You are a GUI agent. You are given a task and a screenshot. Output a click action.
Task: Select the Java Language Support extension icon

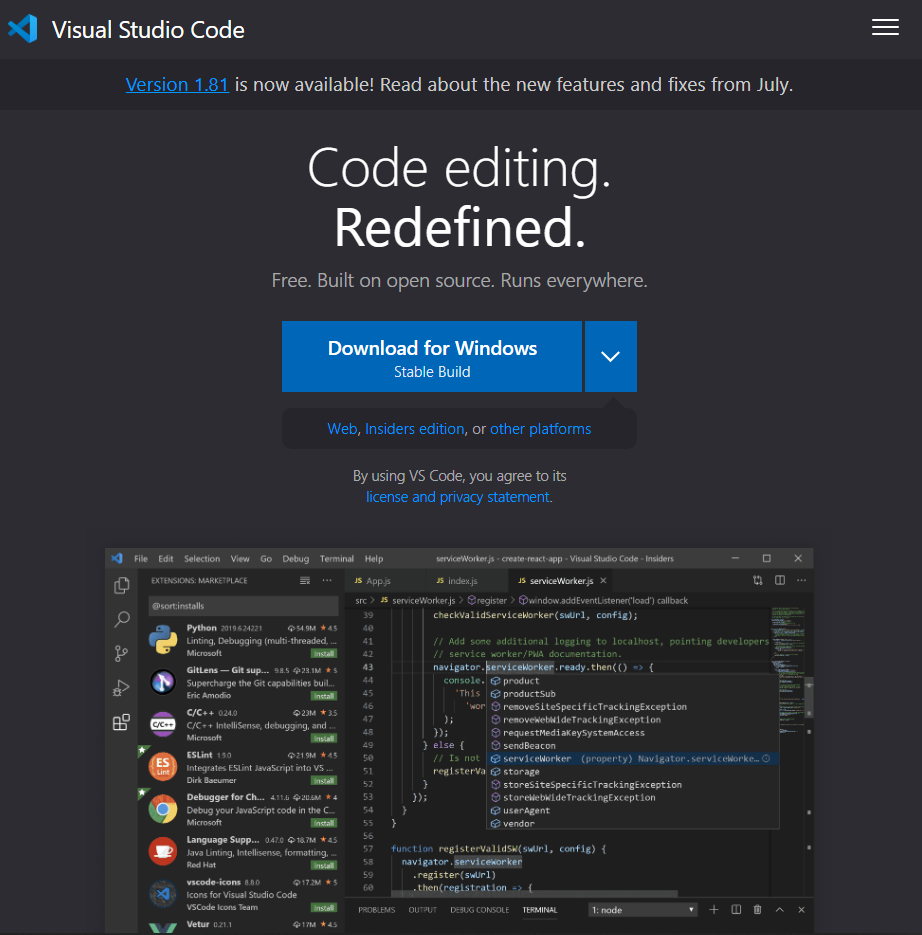tap(163, 852)
